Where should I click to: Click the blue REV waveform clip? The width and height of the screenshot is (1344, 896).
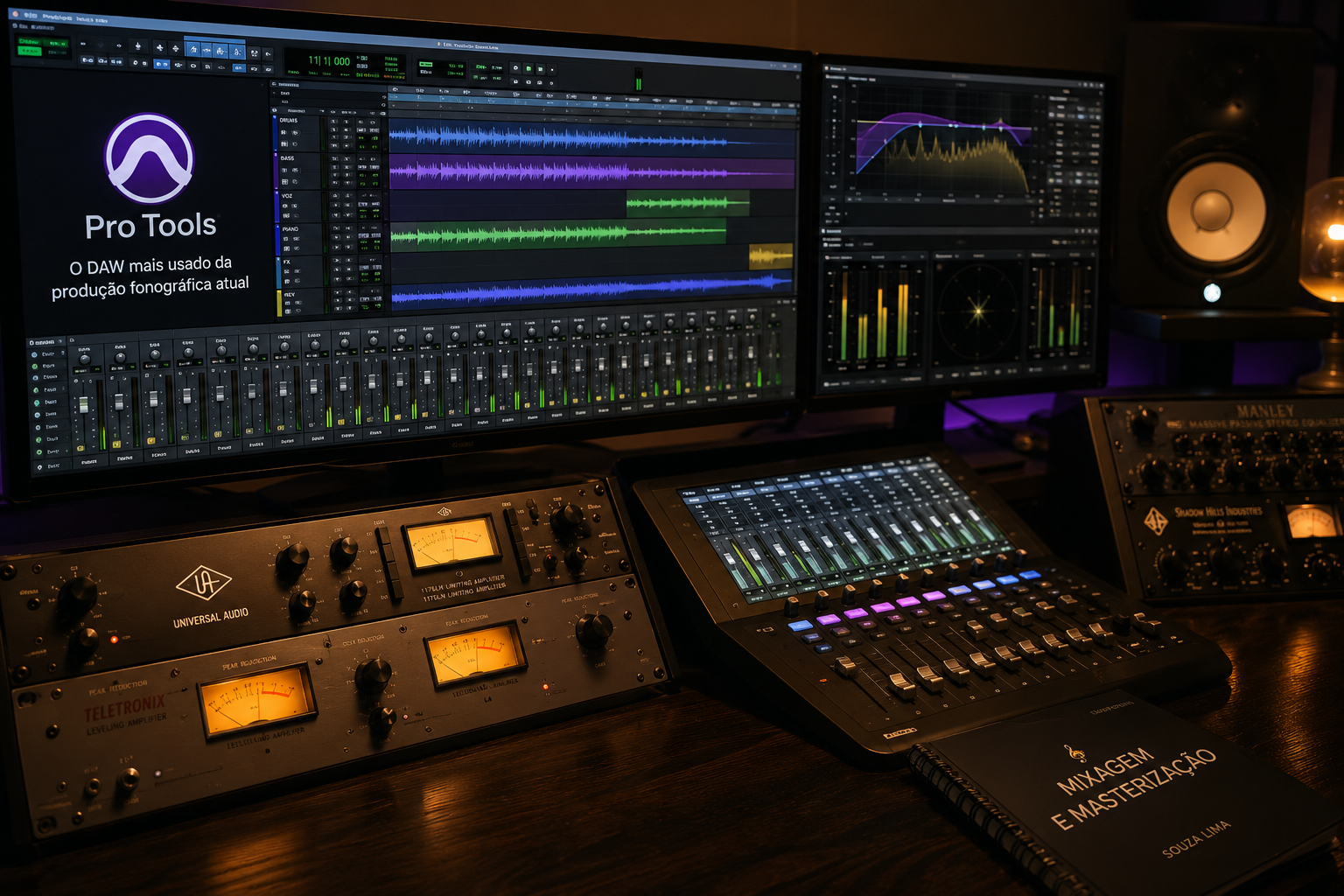pyautogui.click(x=592, y=289)
